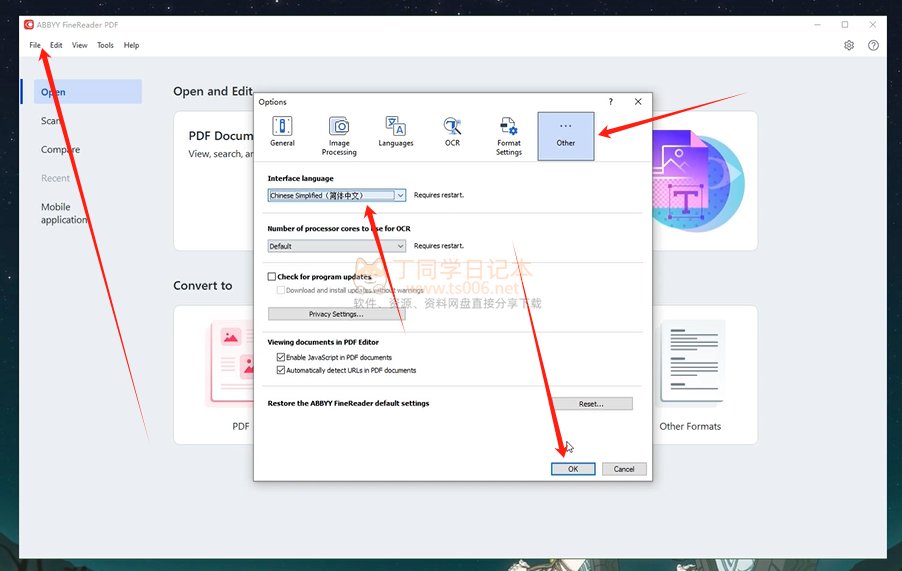Open the OCR options tab

pyautogui.click(x=452, y=132)
